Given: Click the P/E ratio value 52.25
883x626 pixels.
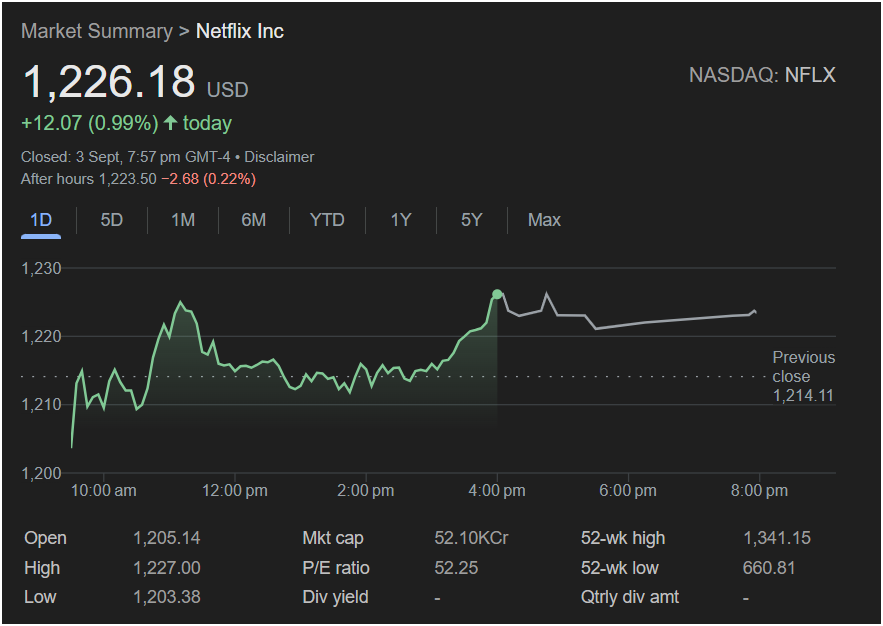Looking at the screenshot, I should point(456,568).
